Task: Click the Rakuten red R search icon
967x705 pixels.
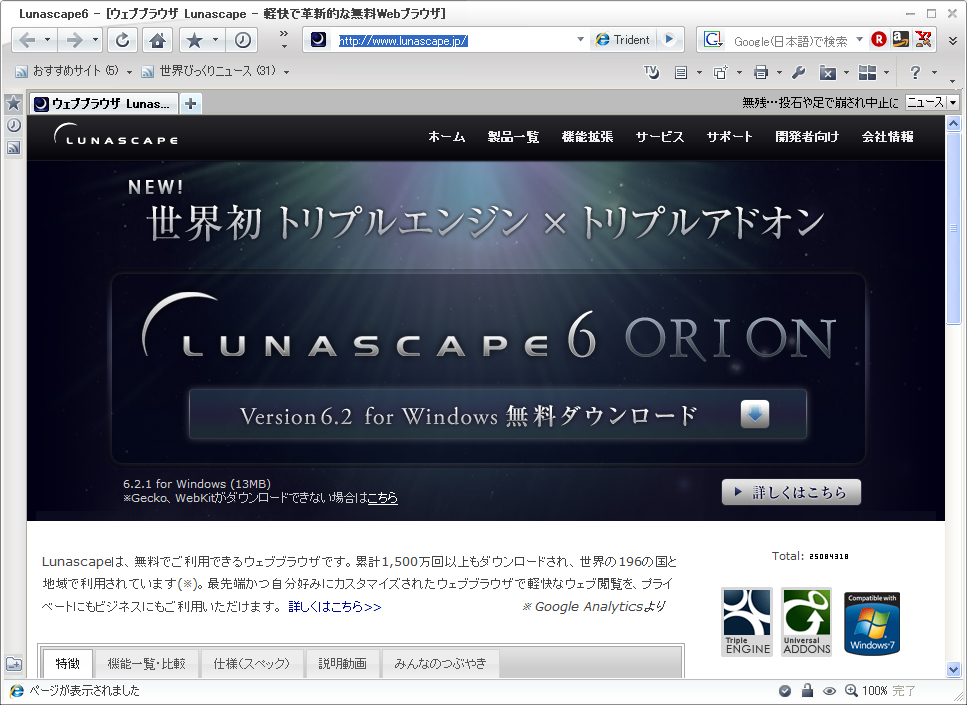Action: coord(879,40)
